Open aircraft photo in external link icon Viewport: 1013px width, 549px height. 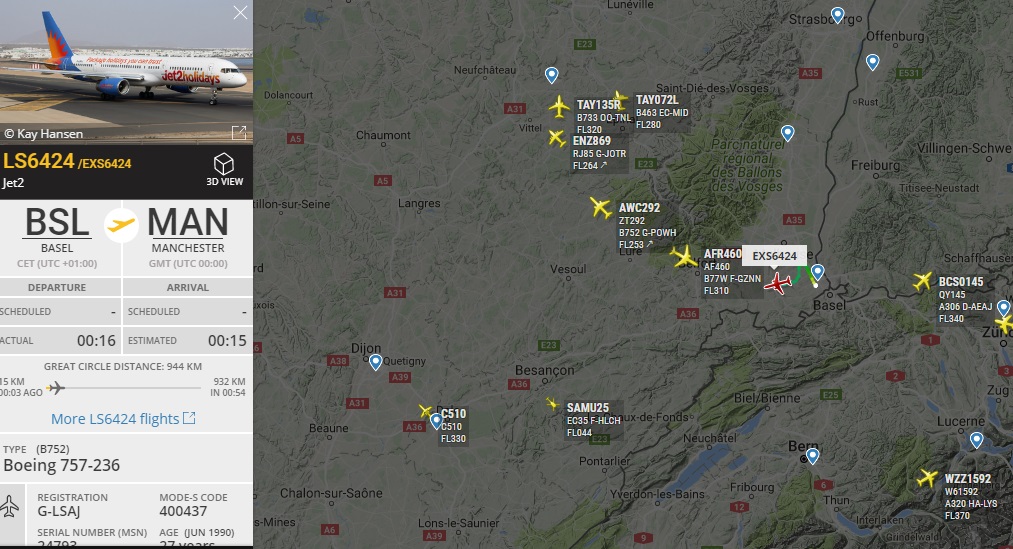click(239, 133)
